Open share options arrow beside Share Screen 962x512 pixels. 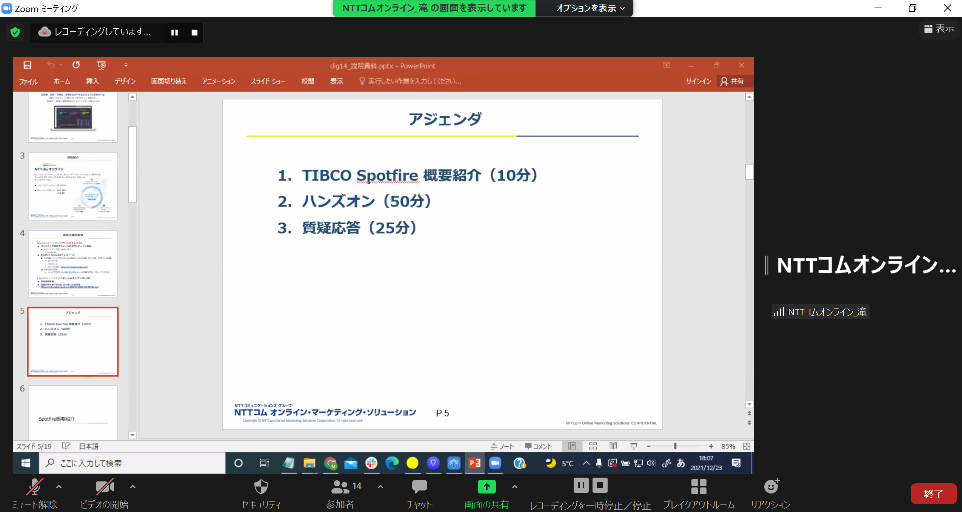click(514, 487)
